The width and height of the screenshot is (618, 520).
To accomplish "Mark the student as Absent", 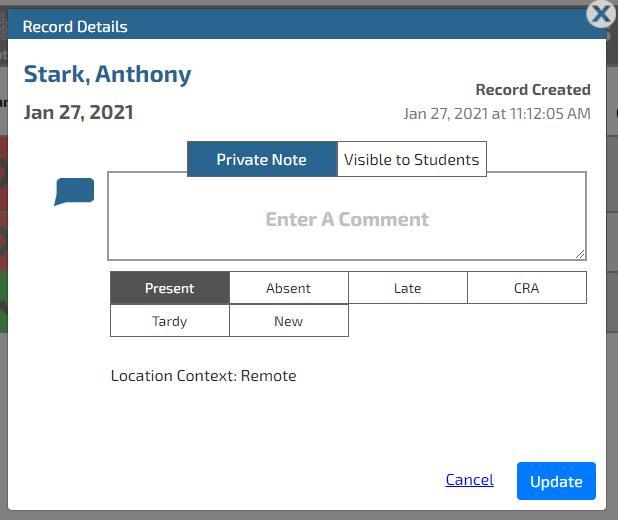I will tap(289, 288).
